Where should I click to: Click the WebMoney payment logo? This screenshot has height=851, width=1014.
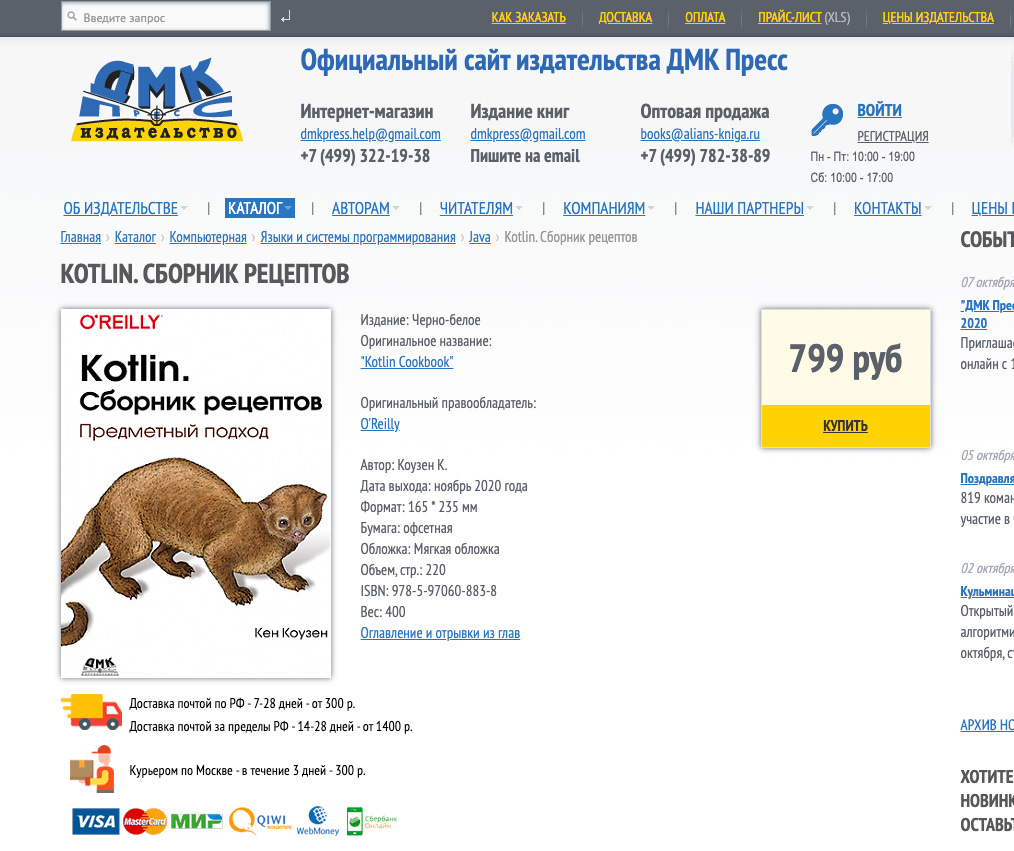(x=318, y=821)
